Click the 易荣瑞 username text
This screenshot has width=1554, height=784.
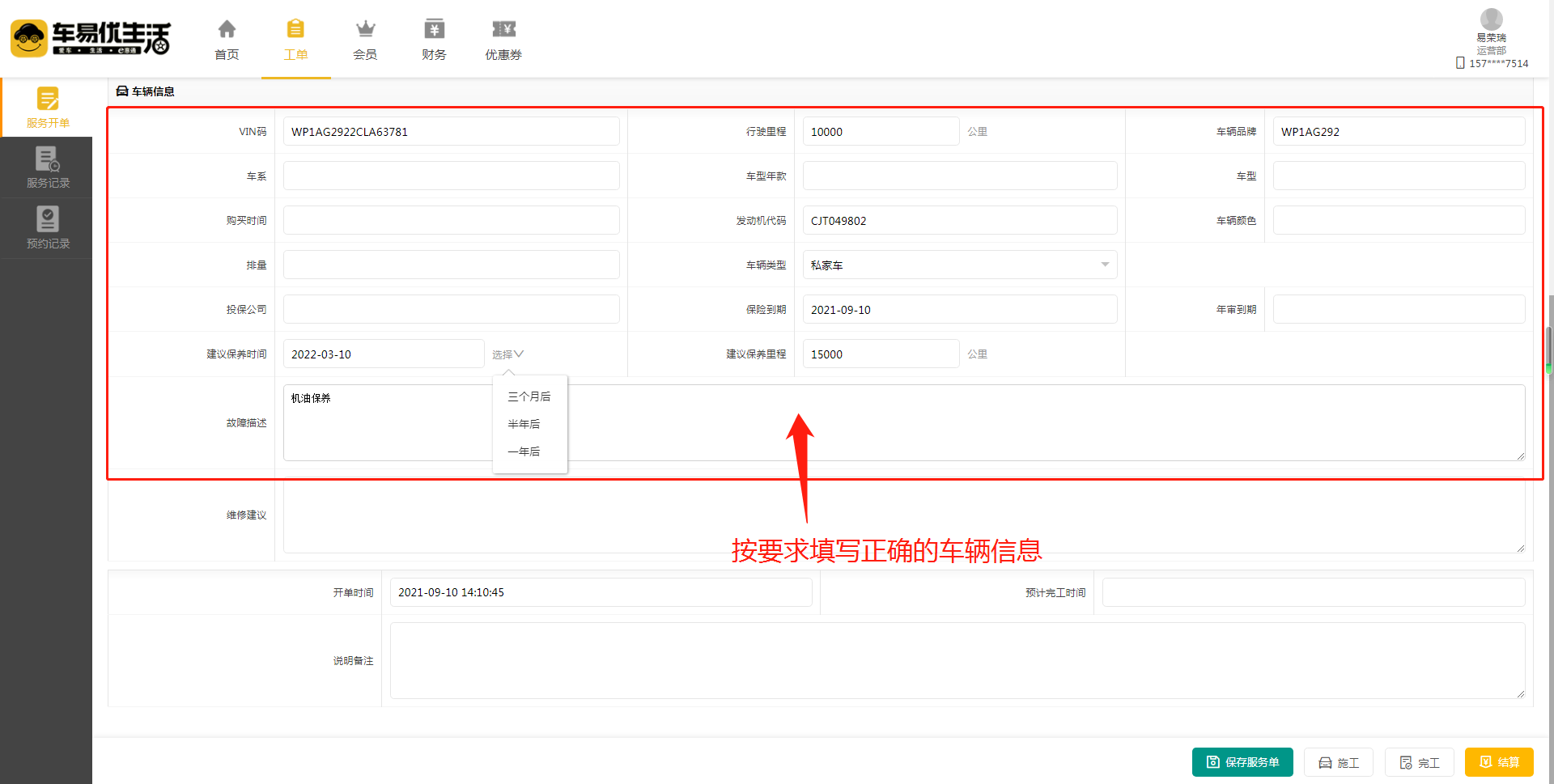[1491, 38]
